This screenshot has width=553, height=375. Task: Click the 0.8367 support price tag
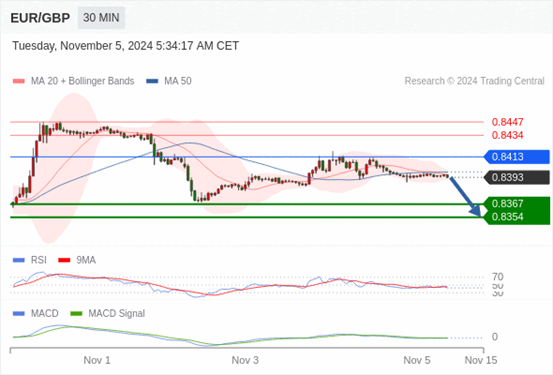pyautogui.click(x=517, y=204)
